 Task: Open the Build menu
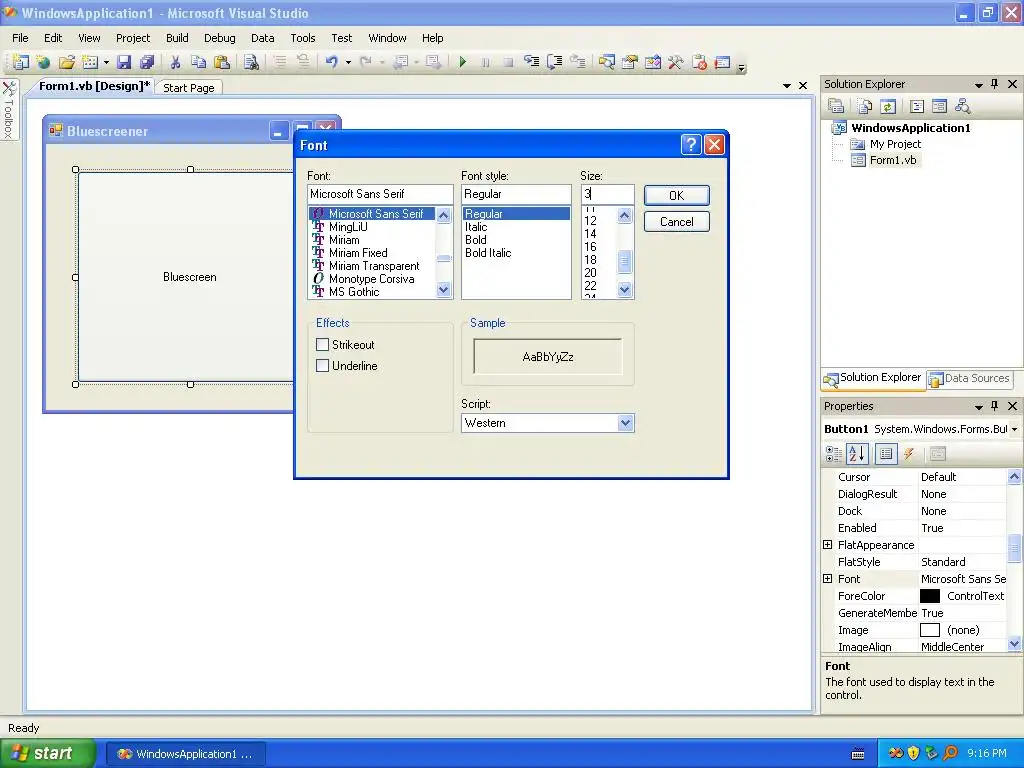pyautogui.click(x=177, y=38)
